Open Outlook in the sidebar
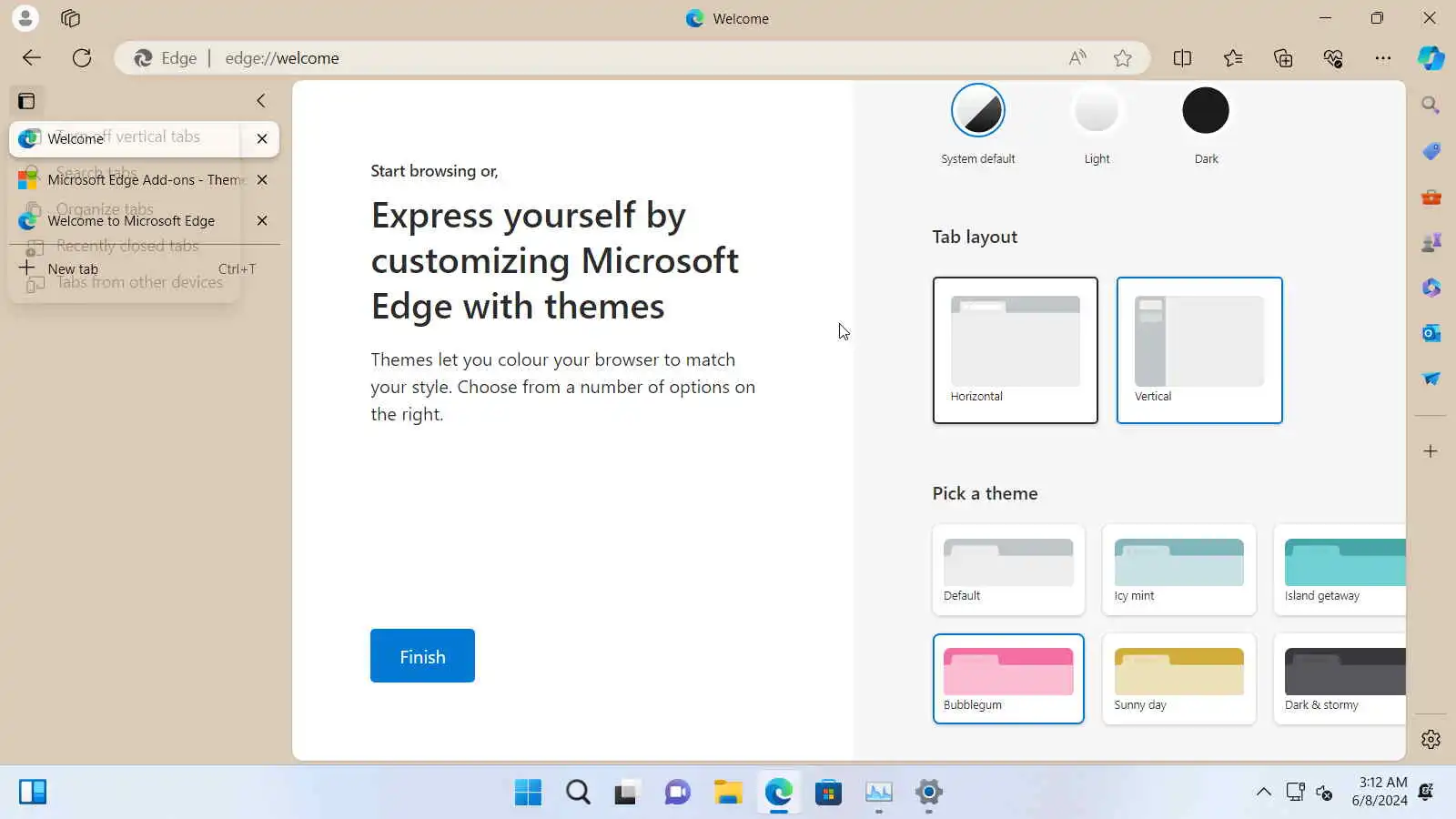 (1431, 333)
